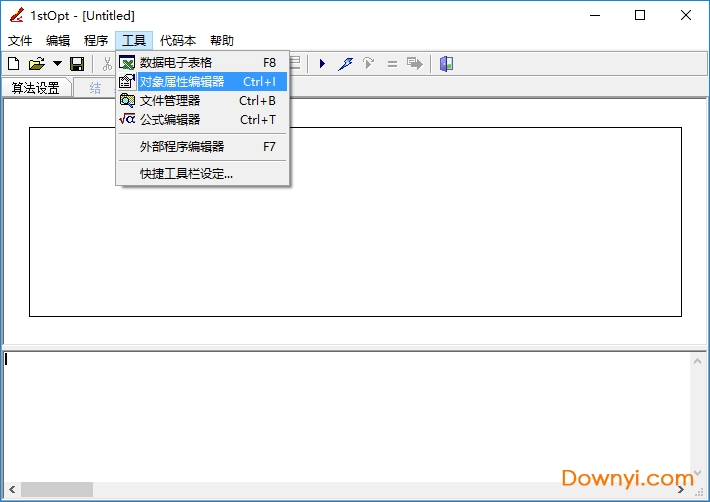Click the Save disk icon
Viewport: 710px width, 502px height.
click(x=77, y=64)
